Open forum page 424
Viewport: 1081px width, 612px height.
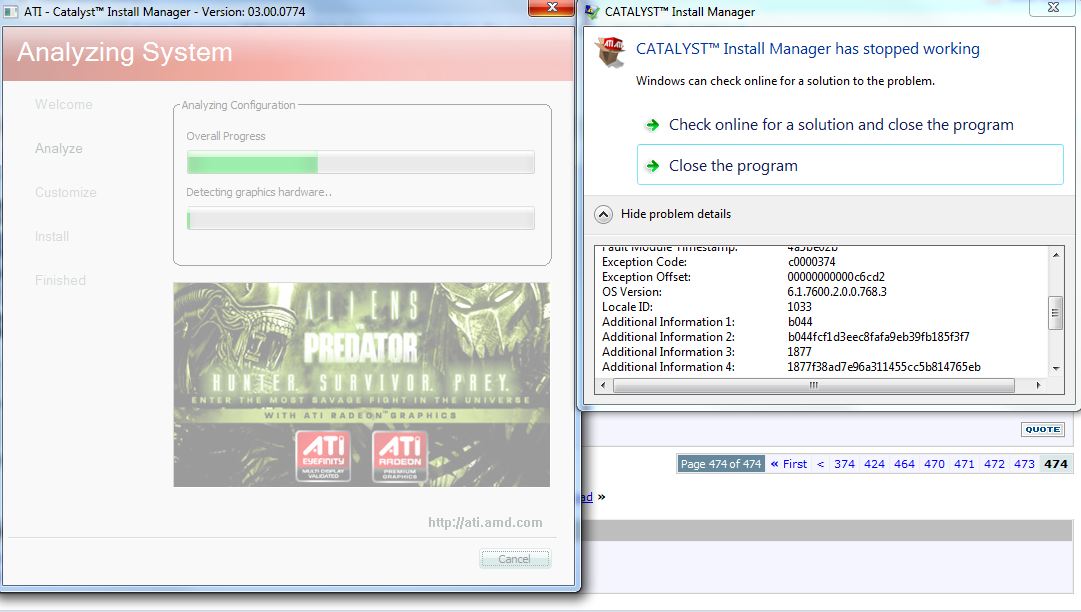[874, 464]
